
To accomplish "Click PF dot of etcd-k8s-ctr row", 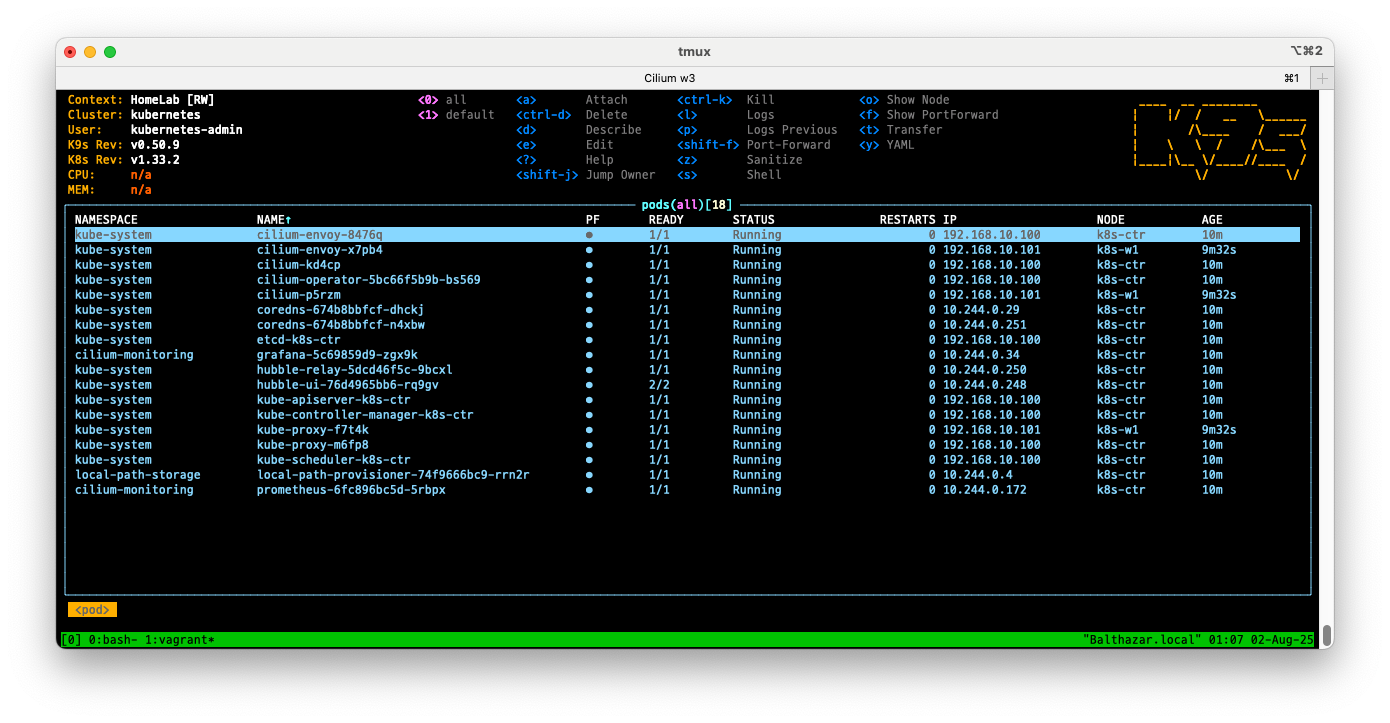I will 589,340.
